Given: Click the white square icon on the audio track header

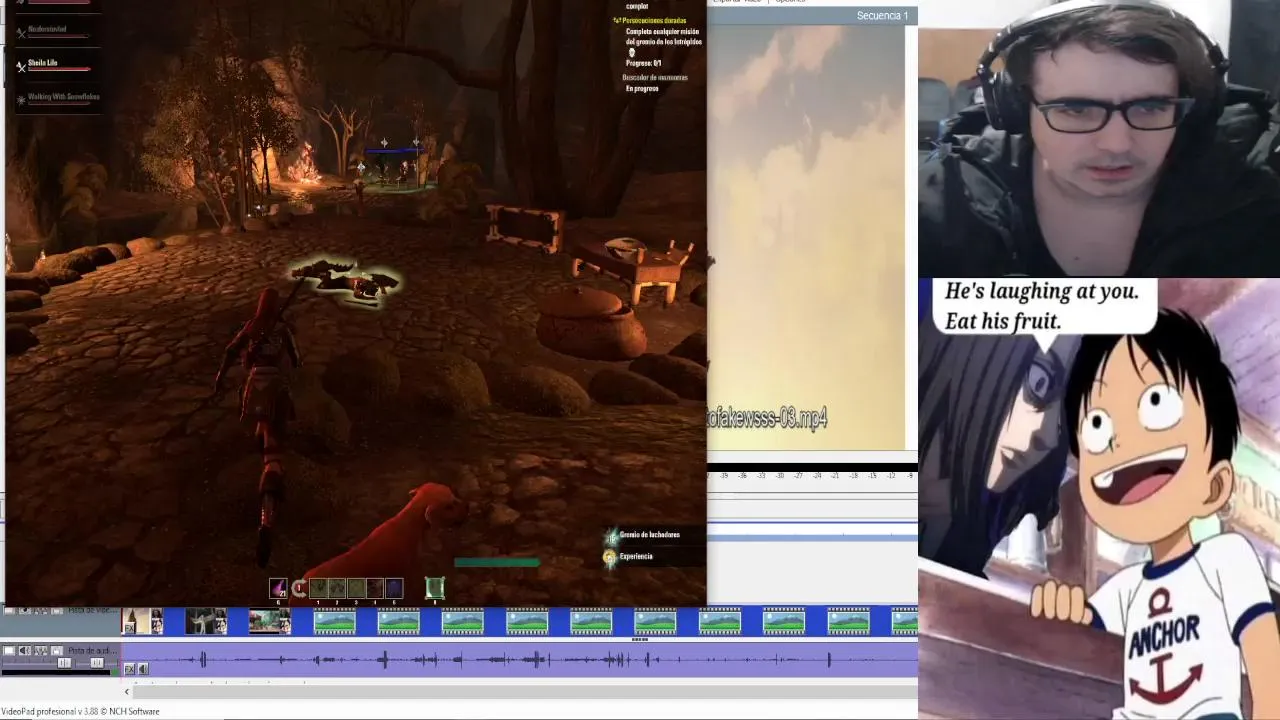Looking at the screenshot, I should coord(9,651).
